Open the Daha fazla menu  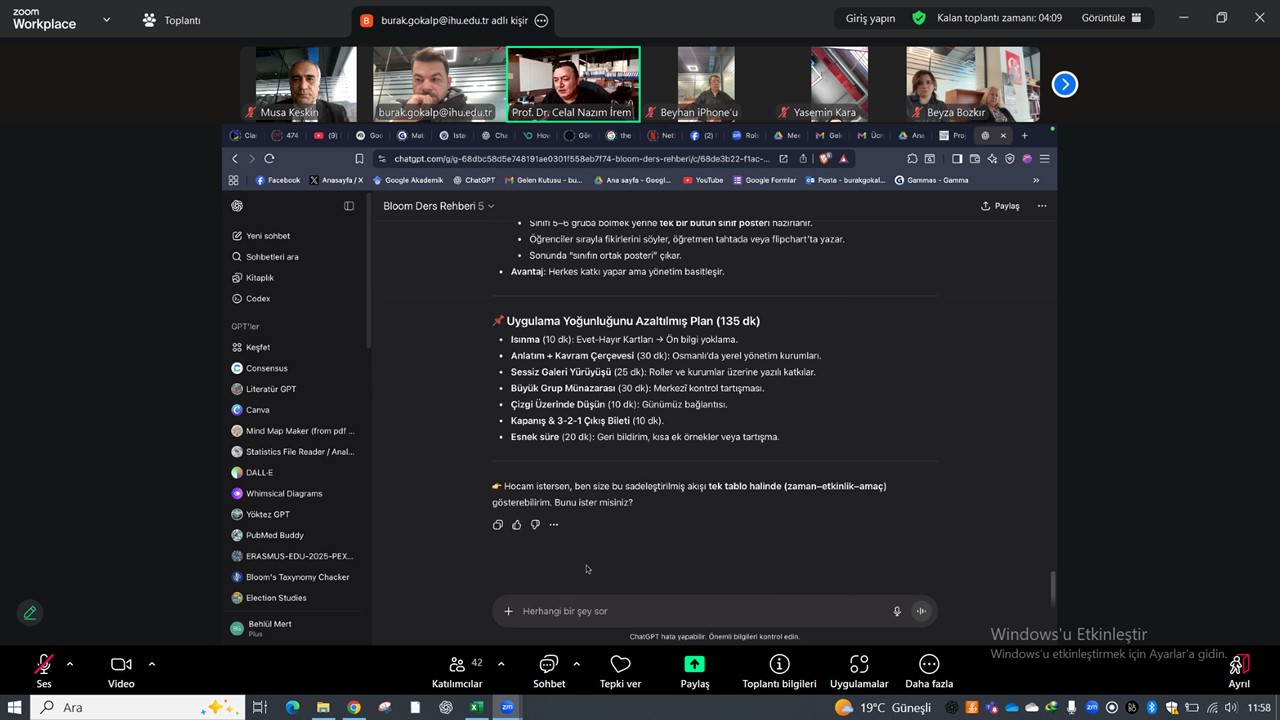point(929,671)
